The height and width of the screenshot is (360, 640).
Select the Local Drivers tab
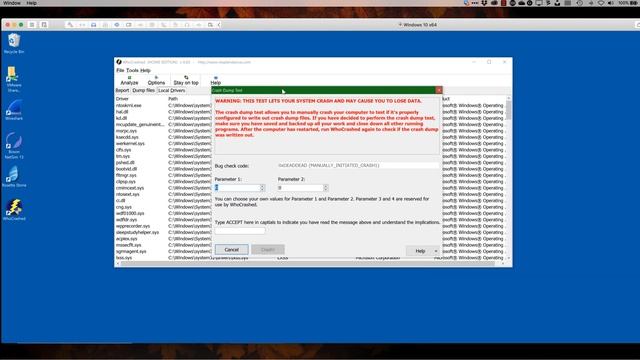(x=171, y=90)
